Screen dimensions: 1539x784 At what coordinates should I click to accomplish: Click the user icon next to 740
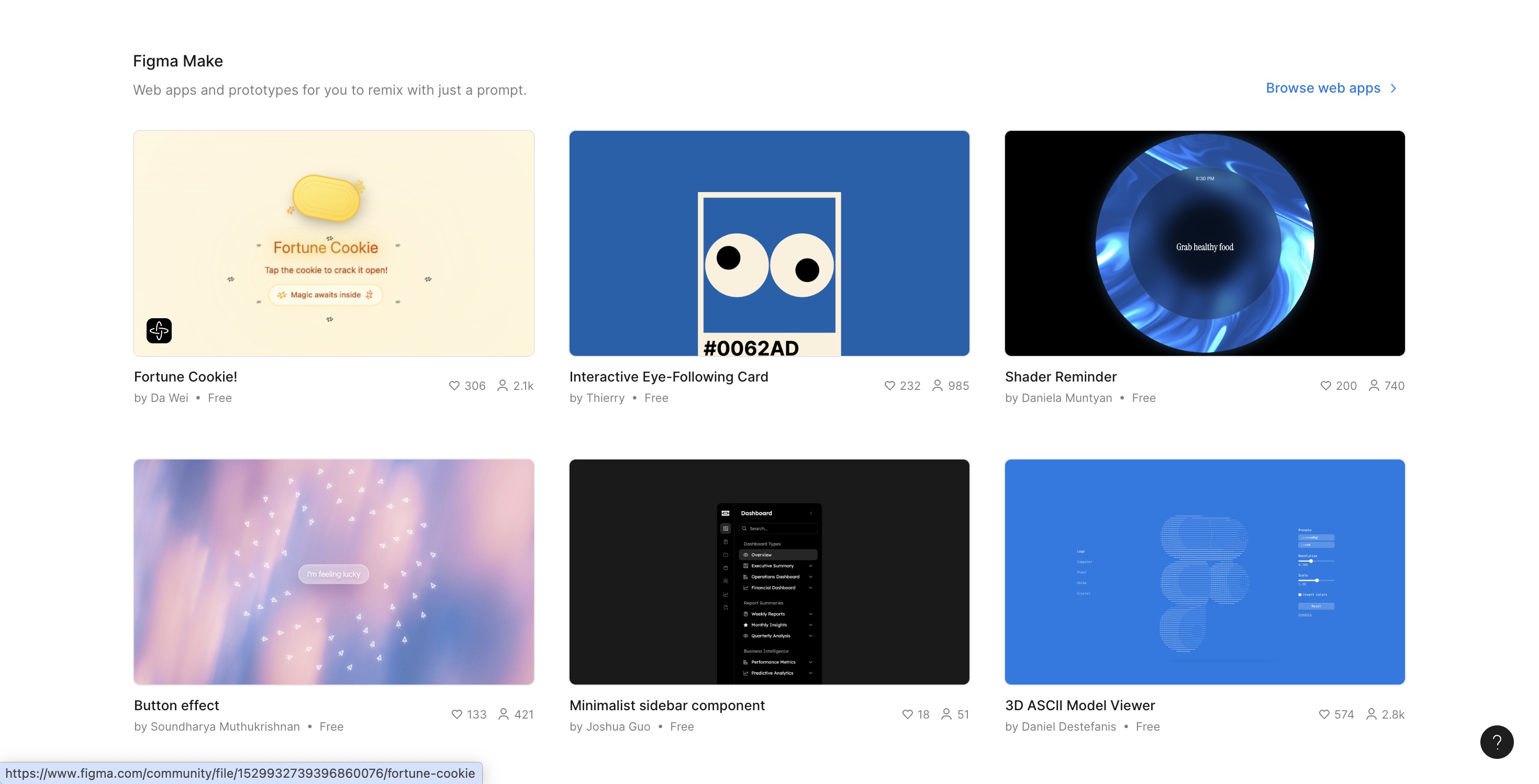1374,386
